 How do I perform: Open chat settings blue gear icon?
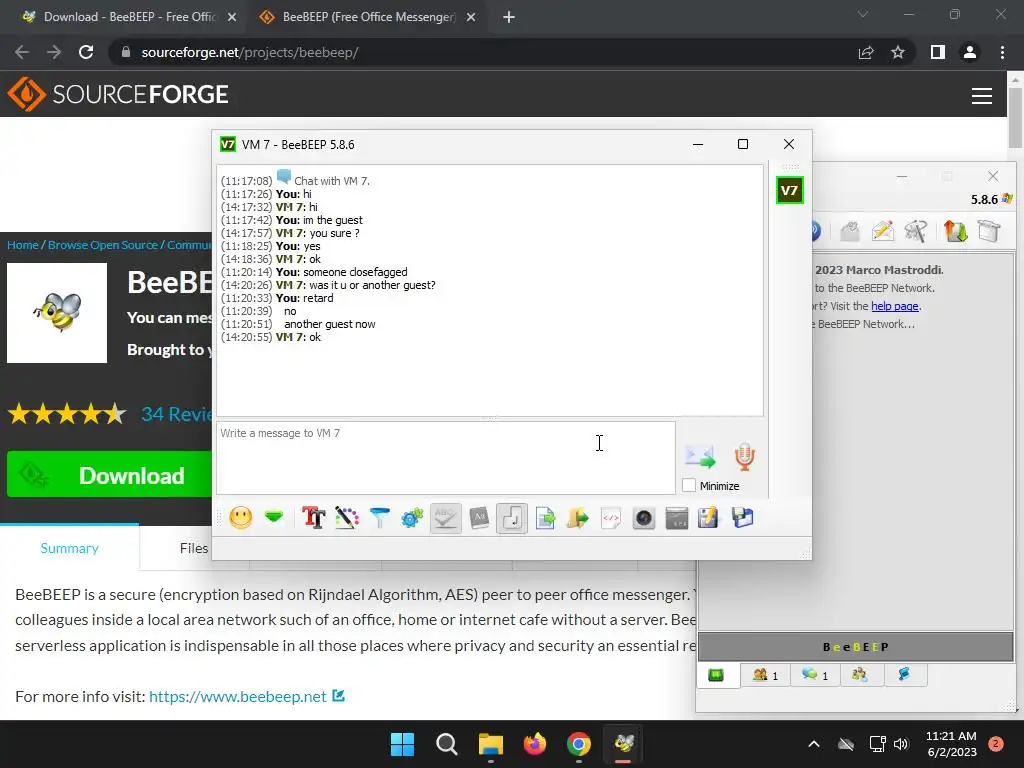pos(412,519)
